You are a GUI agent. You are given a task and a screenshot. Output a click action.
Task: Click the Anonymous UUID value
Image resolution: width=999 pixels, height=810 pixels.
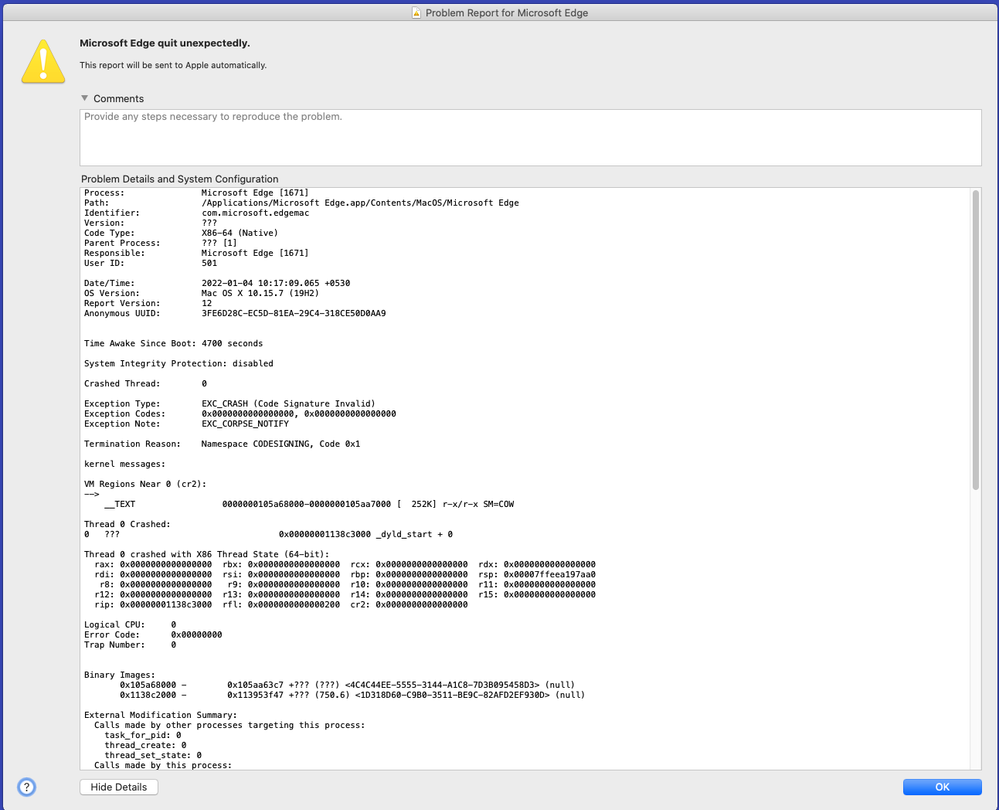tap(294, 313)
